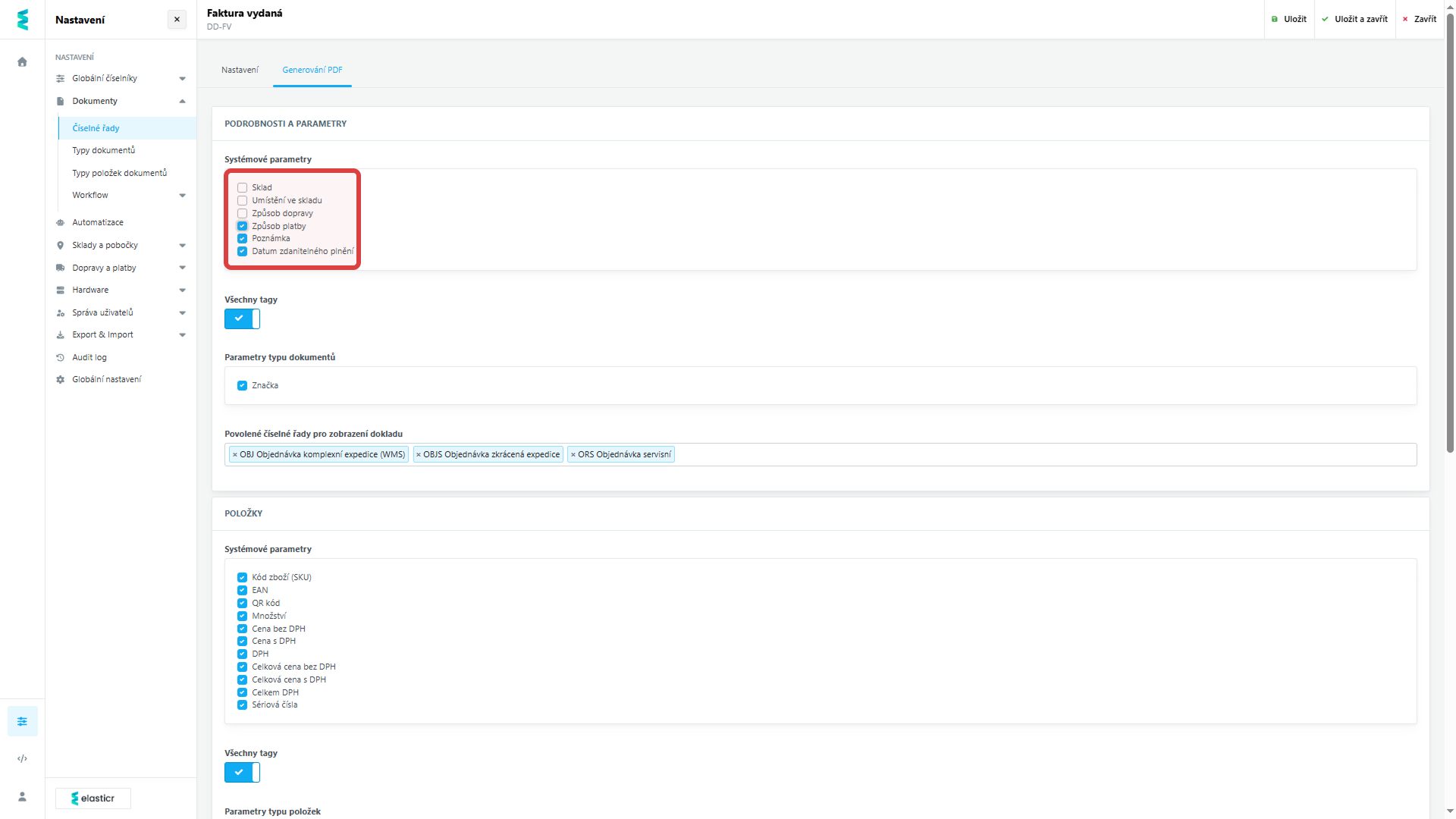Open Číselné řady in the sidebar
The height and width of the screenshot is (819, 1456).
(x=127, y=128)
